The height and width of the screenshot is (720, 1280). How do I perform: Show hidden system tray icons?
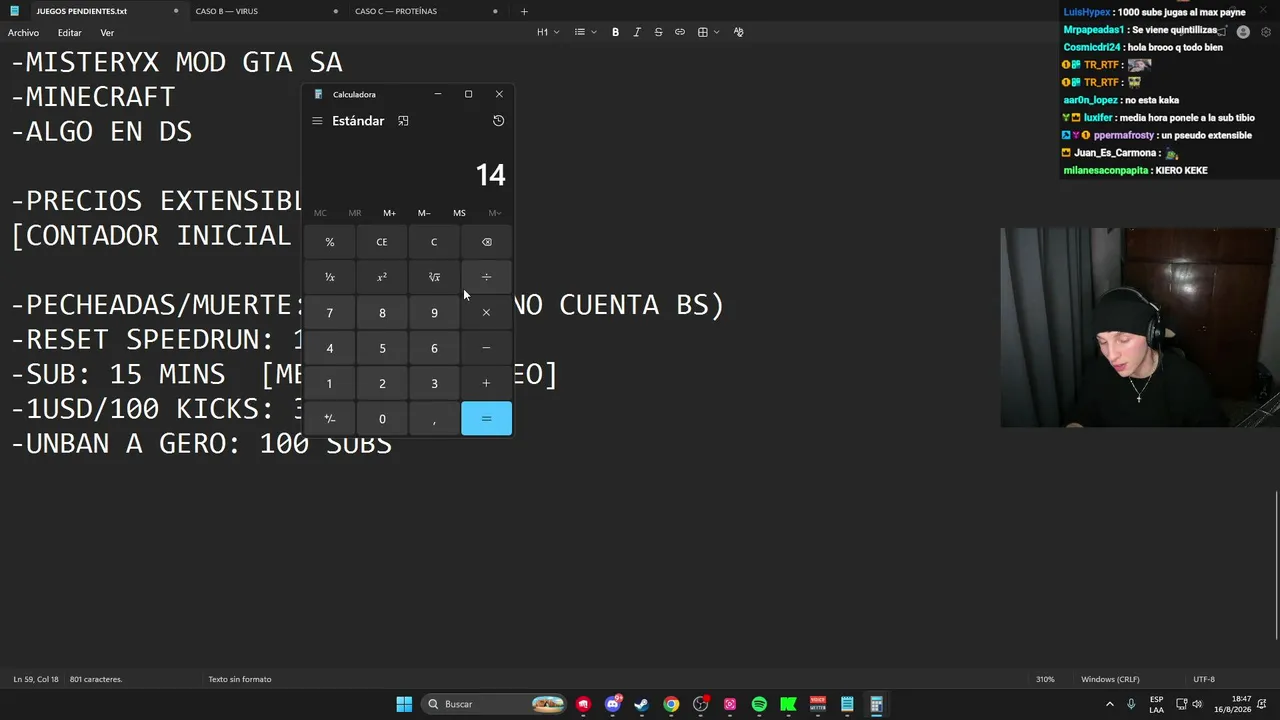coord(1109,704)
